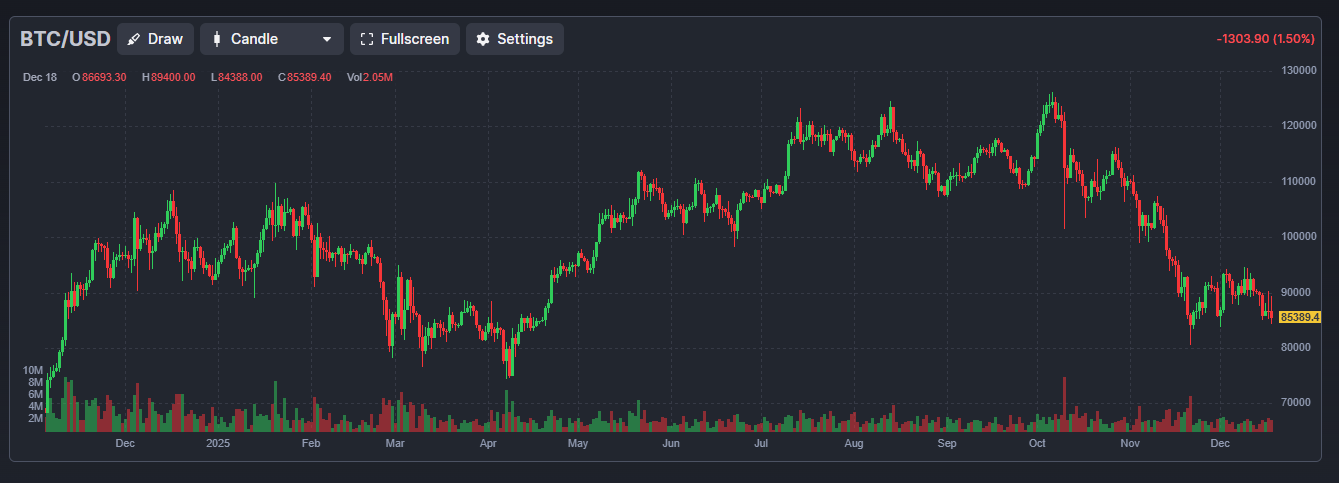This screenshot has width=1339, height=483.
Task: Click the low price value 84388.00
Action: coord(240,77)
